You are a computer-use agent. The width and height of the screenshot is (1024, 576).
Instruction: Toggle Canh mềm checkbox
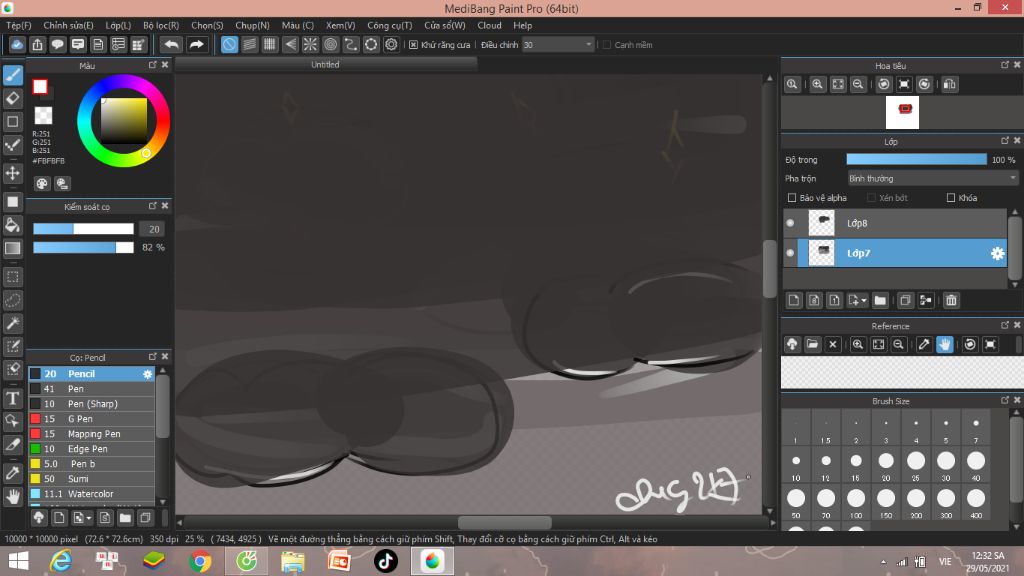[x=607, y=44]
